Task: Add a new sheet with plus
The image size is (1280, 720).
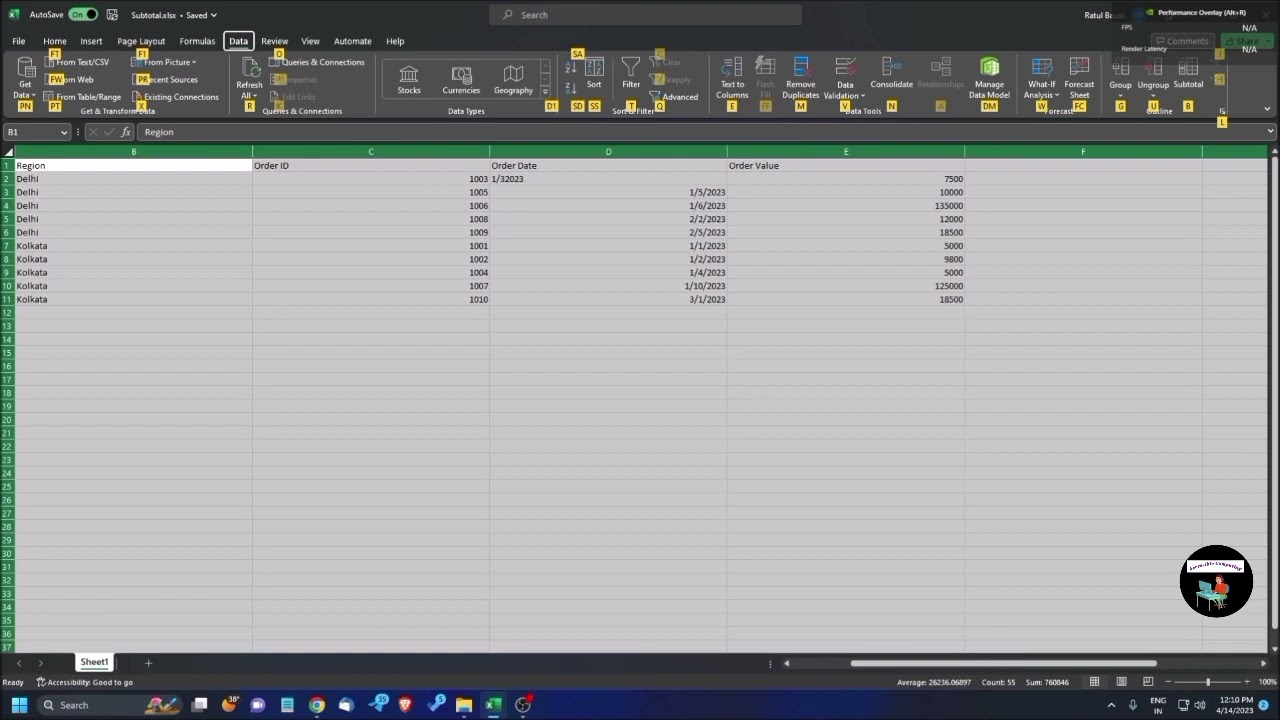Action: (x=148, y=663)
